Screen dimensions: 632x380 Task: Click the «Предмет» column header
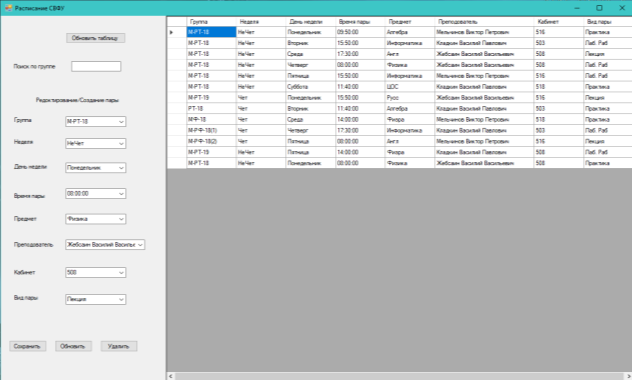[410, 22]
